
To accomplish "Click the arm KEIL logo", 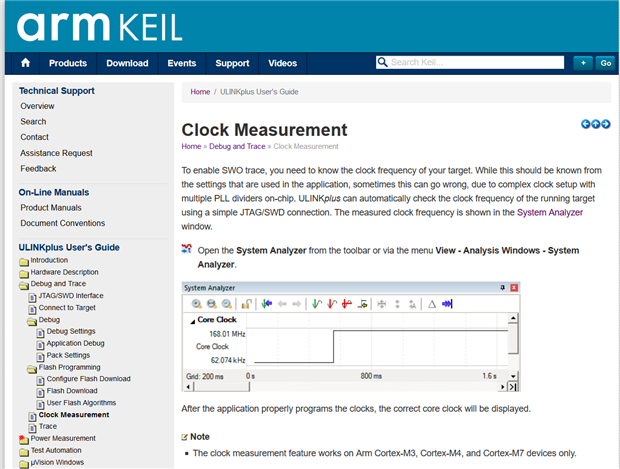I will pyautogui.click(x=99, y=27).
